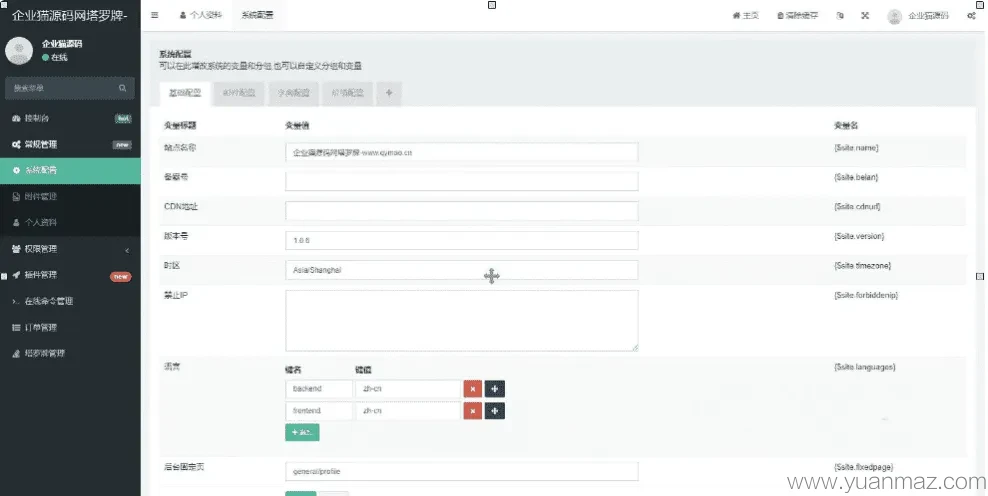Click the CDN地址 input field
988x496 pixels.
click(x=462, y=211)
